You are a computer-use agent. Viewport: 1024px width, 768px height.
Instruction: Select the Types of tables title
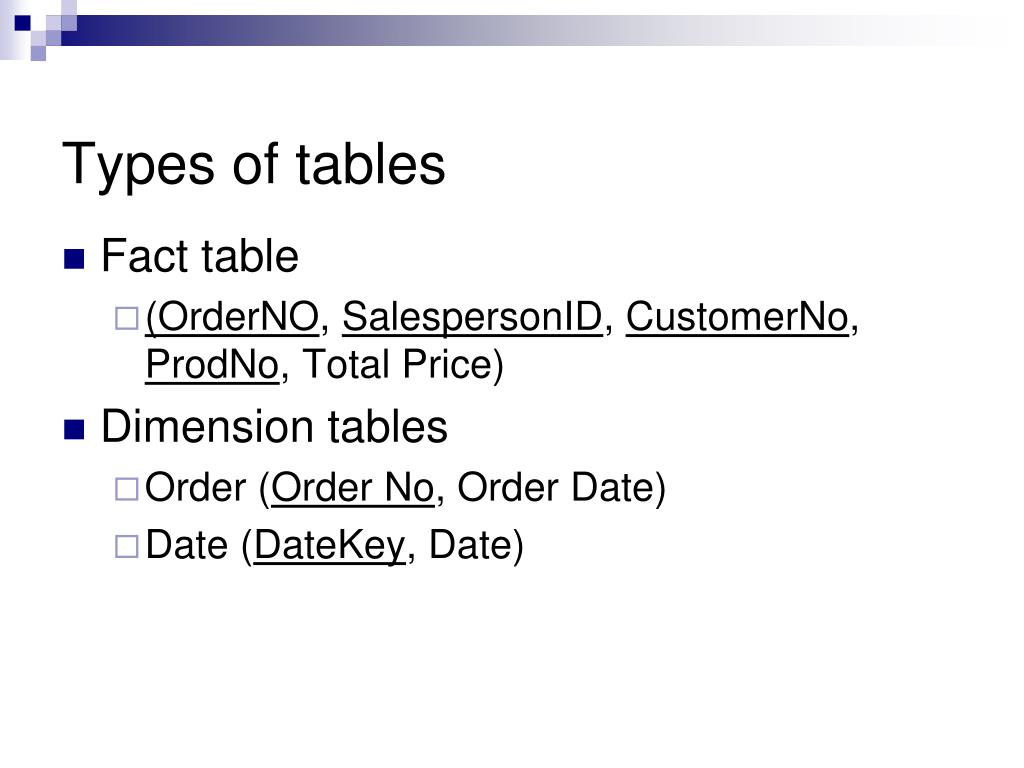pos(253,164)
